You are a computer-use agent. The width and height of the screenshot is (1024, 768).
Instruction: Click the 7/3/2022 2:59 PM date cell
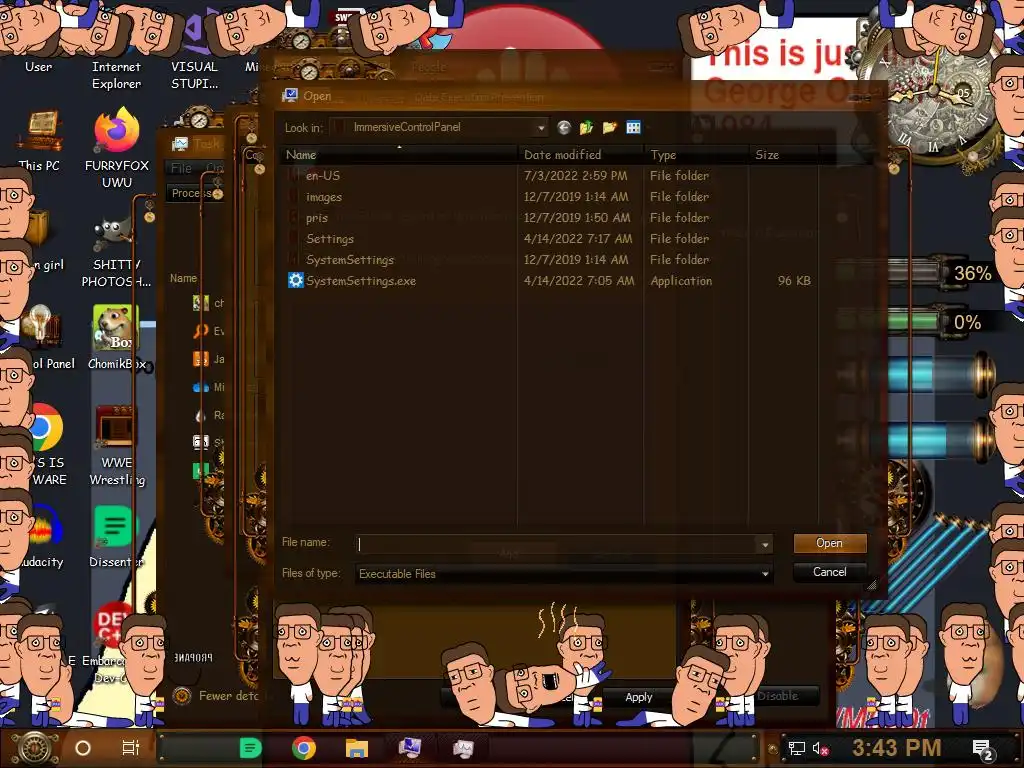[x=575, y=176]
